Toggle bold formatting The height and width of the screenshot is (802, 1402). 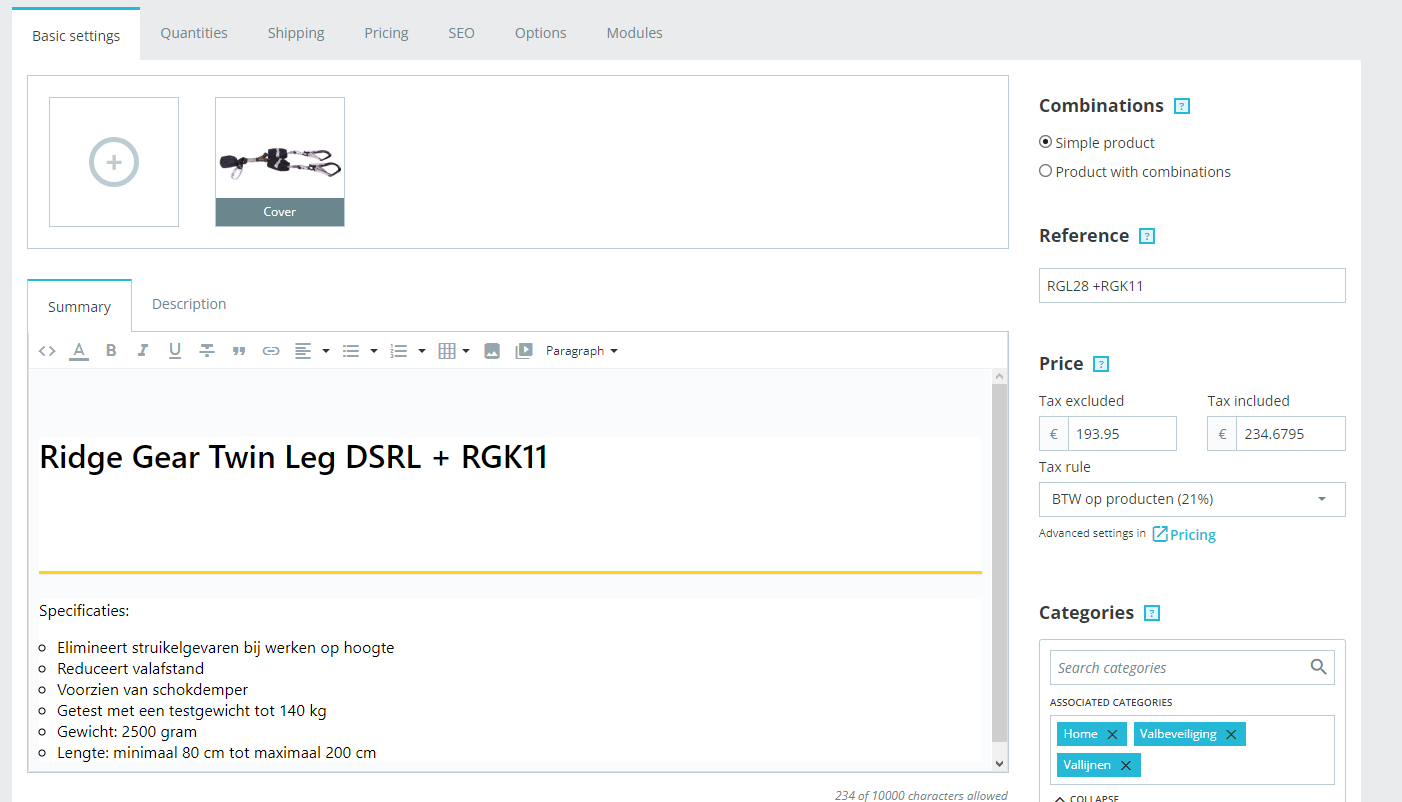click(x=111, y=351)
